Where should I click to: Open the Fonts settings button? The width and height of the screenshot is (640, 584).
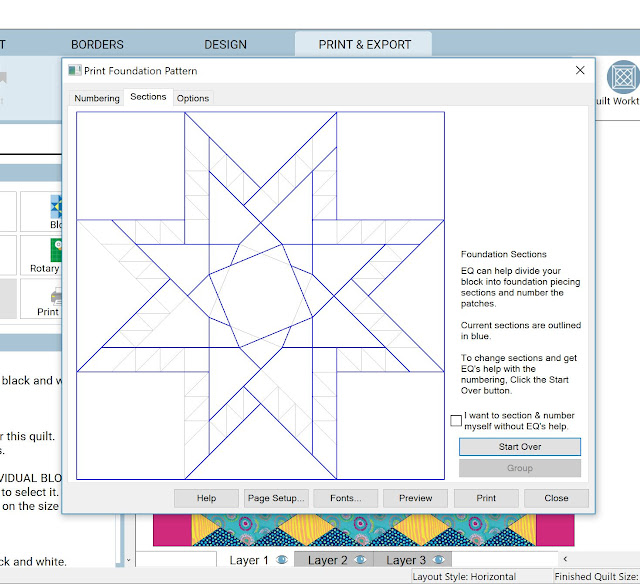click(x=346, y=498)
